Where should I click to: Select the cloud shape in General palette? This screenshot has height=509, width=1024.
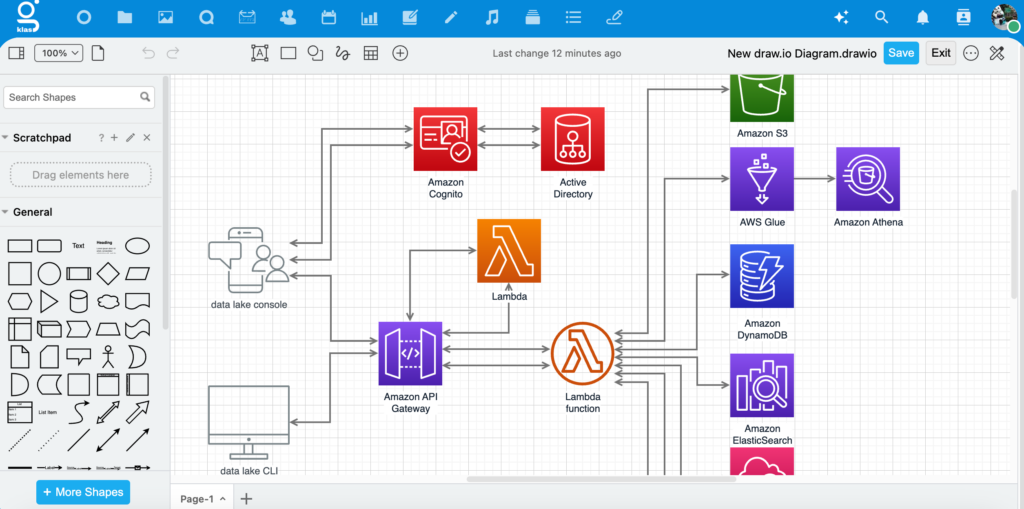(108, 301)
